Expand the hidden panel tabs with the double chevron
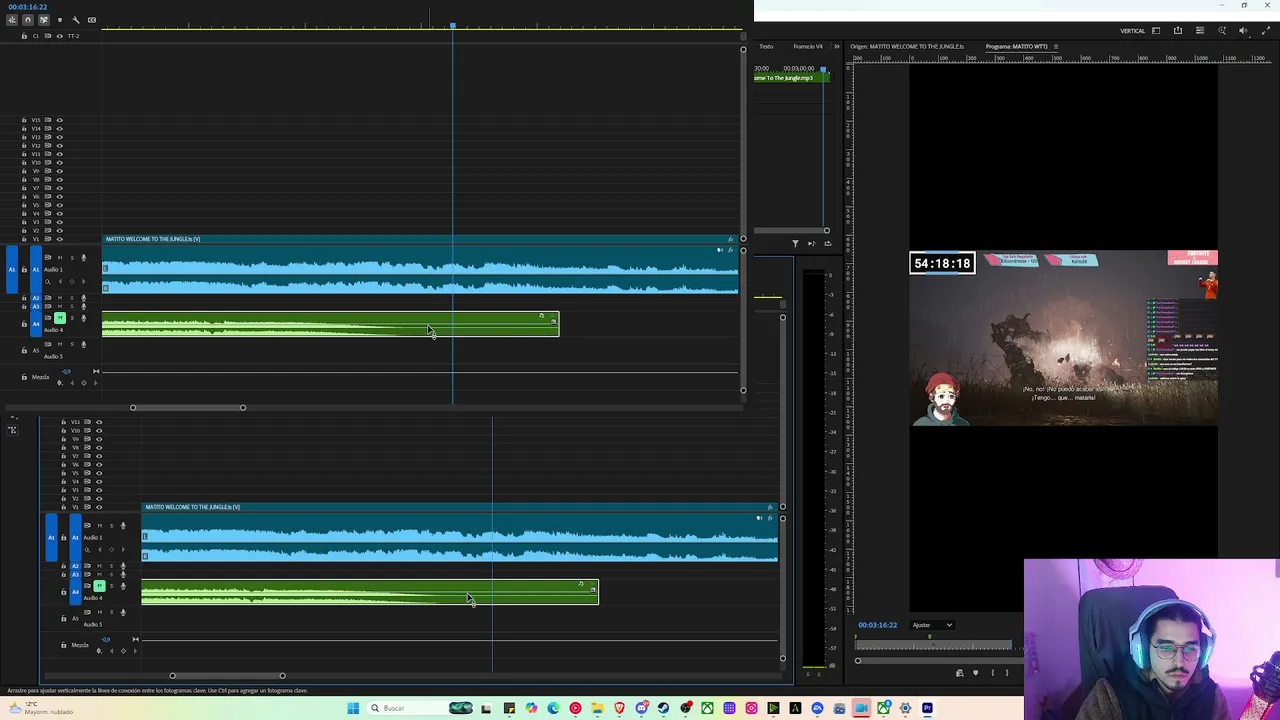 tap(837, 46)
